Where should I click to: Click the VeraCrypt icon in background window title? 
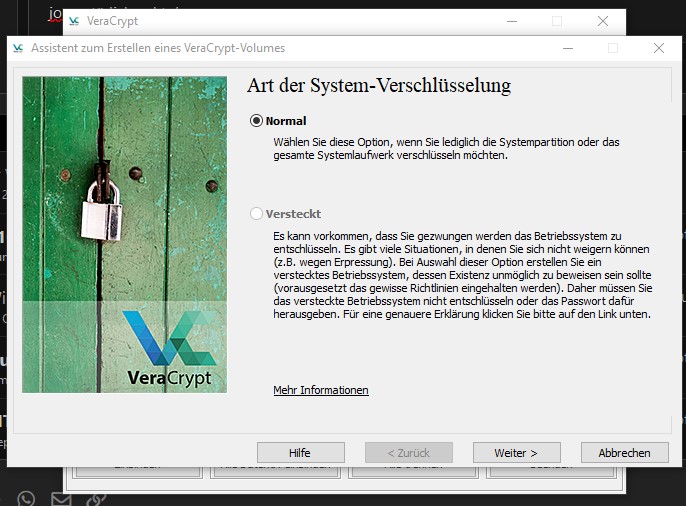[x=74, y=21]
